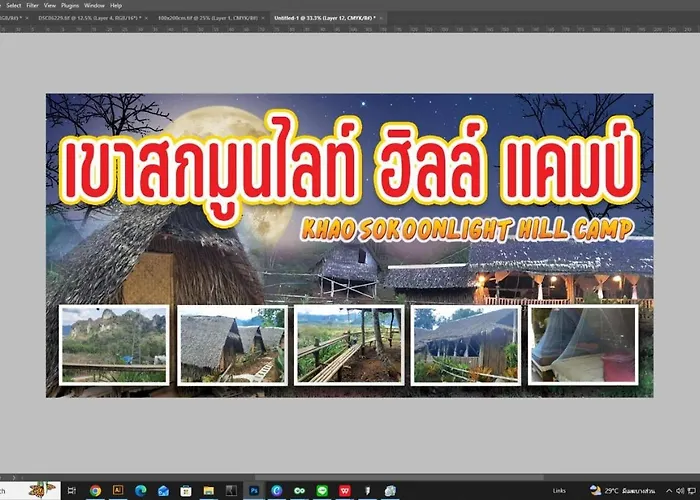Open the Help menu
The height and width of the screenshot is (500, 700).
(116, 5)
